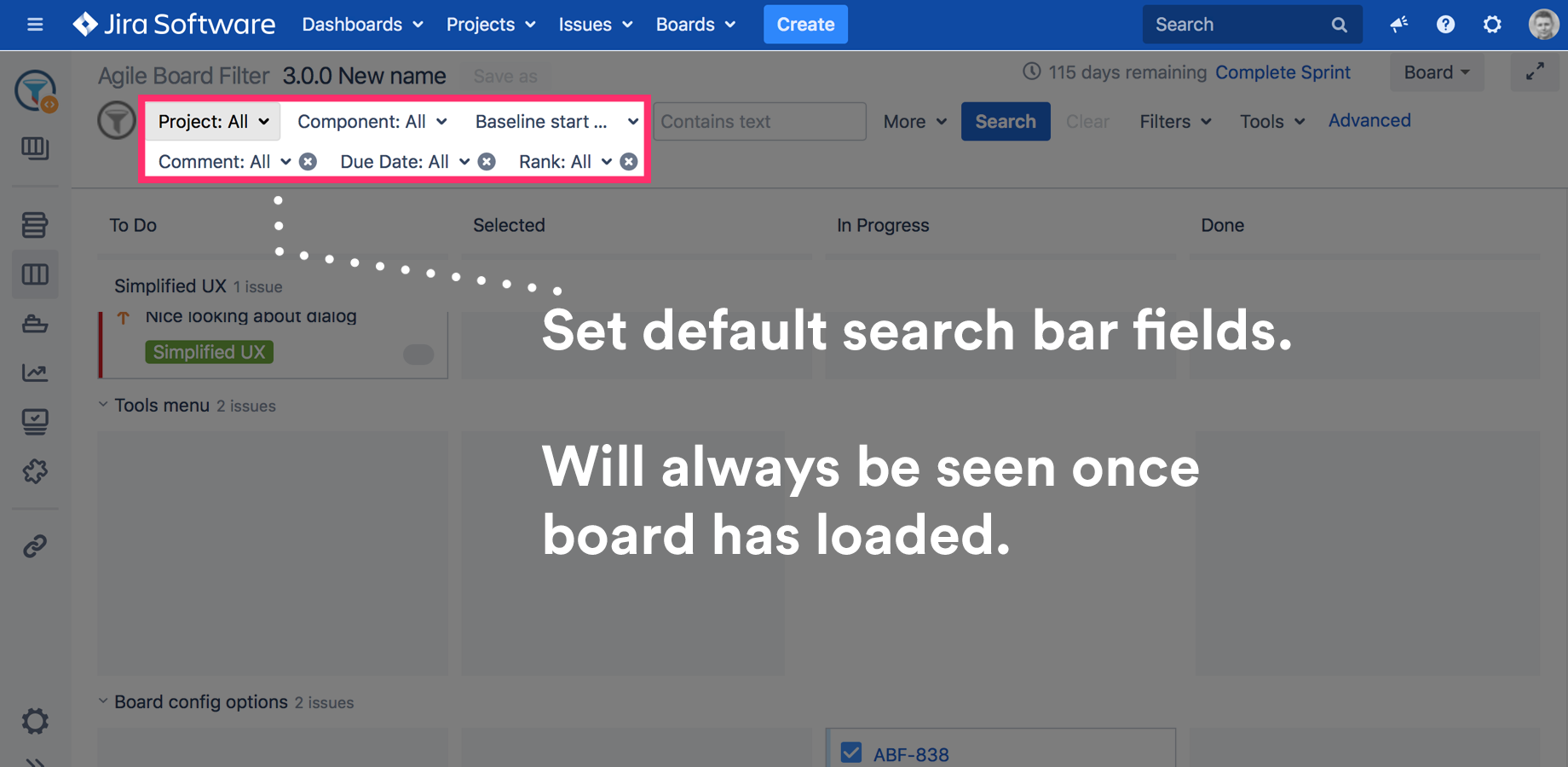This screenshot has width=1568, height=767.
Task: Click the fullscreen expand arrows icon
Action: click(x=1535, y=72)
